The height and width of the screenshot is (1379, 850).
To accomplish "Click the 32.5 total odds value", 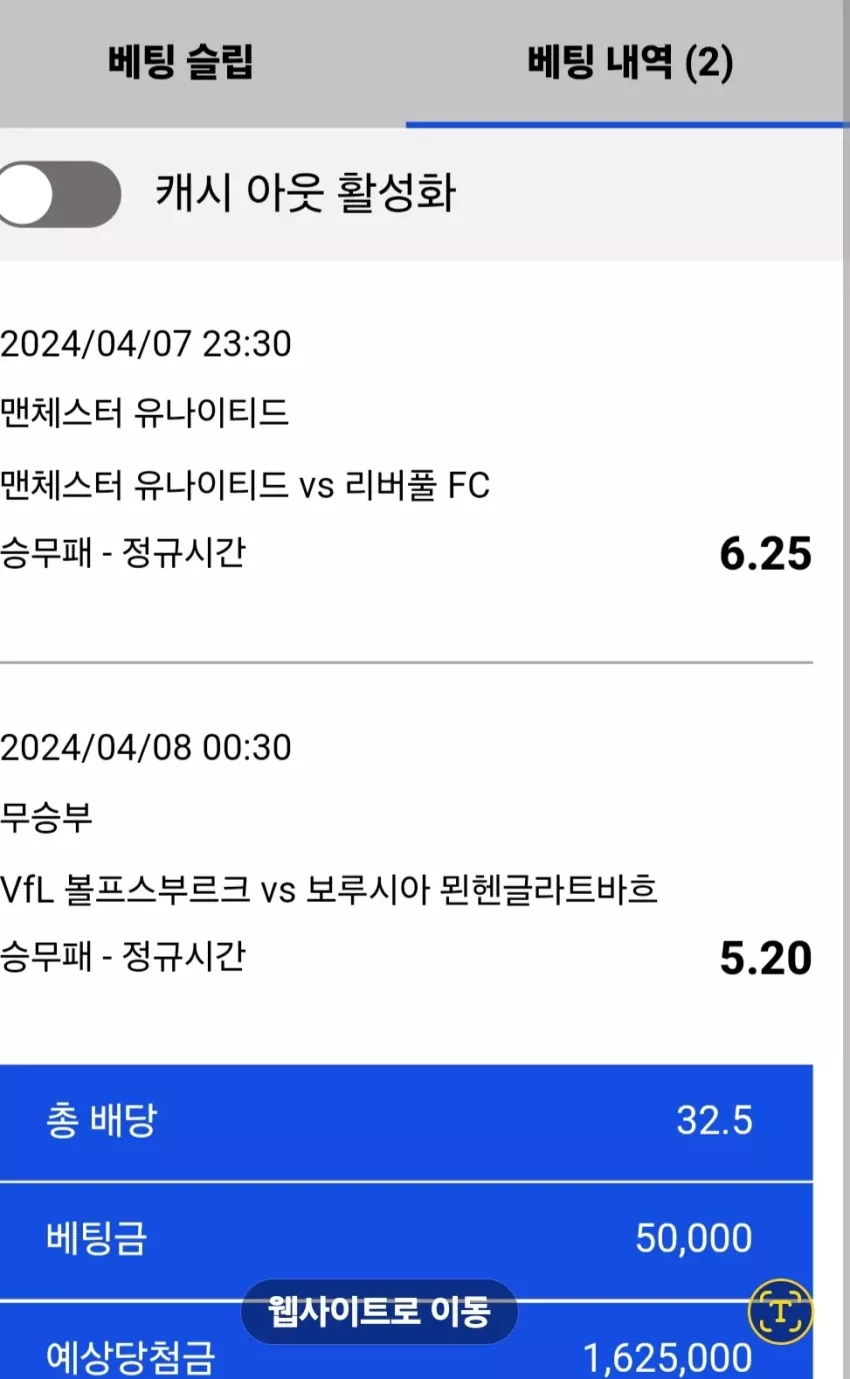I will click(x=714, y=1121).
